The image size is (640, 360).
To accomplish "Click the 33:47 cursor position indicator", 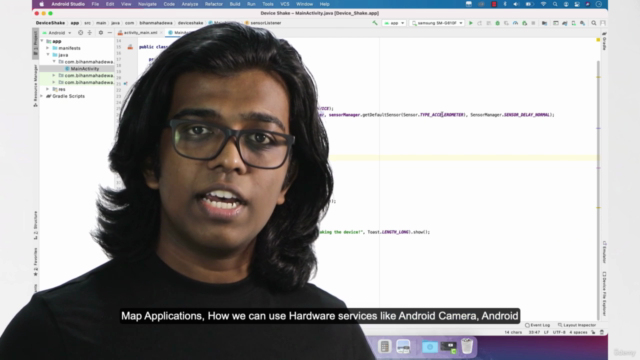I will pos(534,332).
